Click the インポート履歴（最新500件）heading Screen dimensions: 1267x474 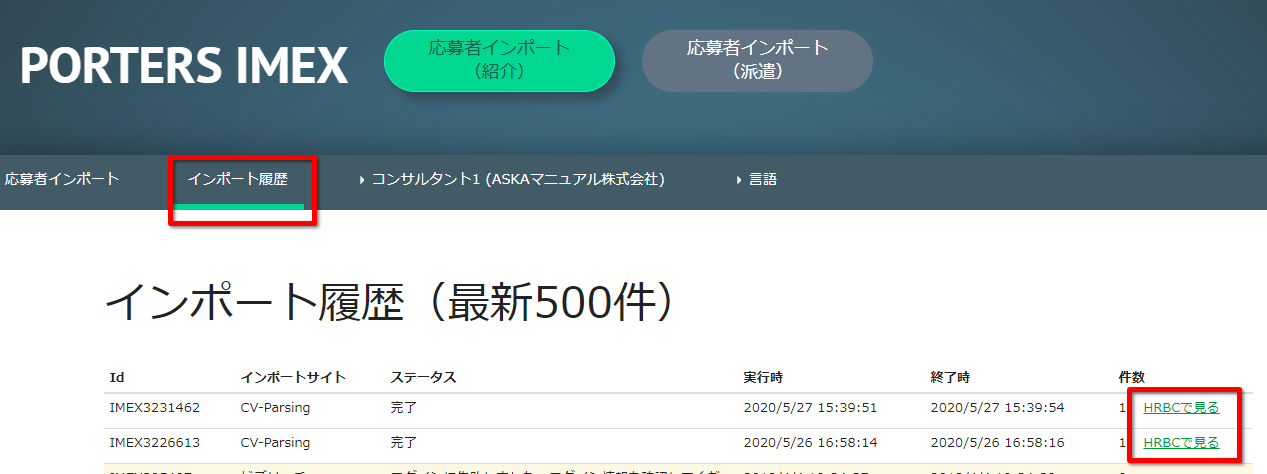click(x=391, y=301)
